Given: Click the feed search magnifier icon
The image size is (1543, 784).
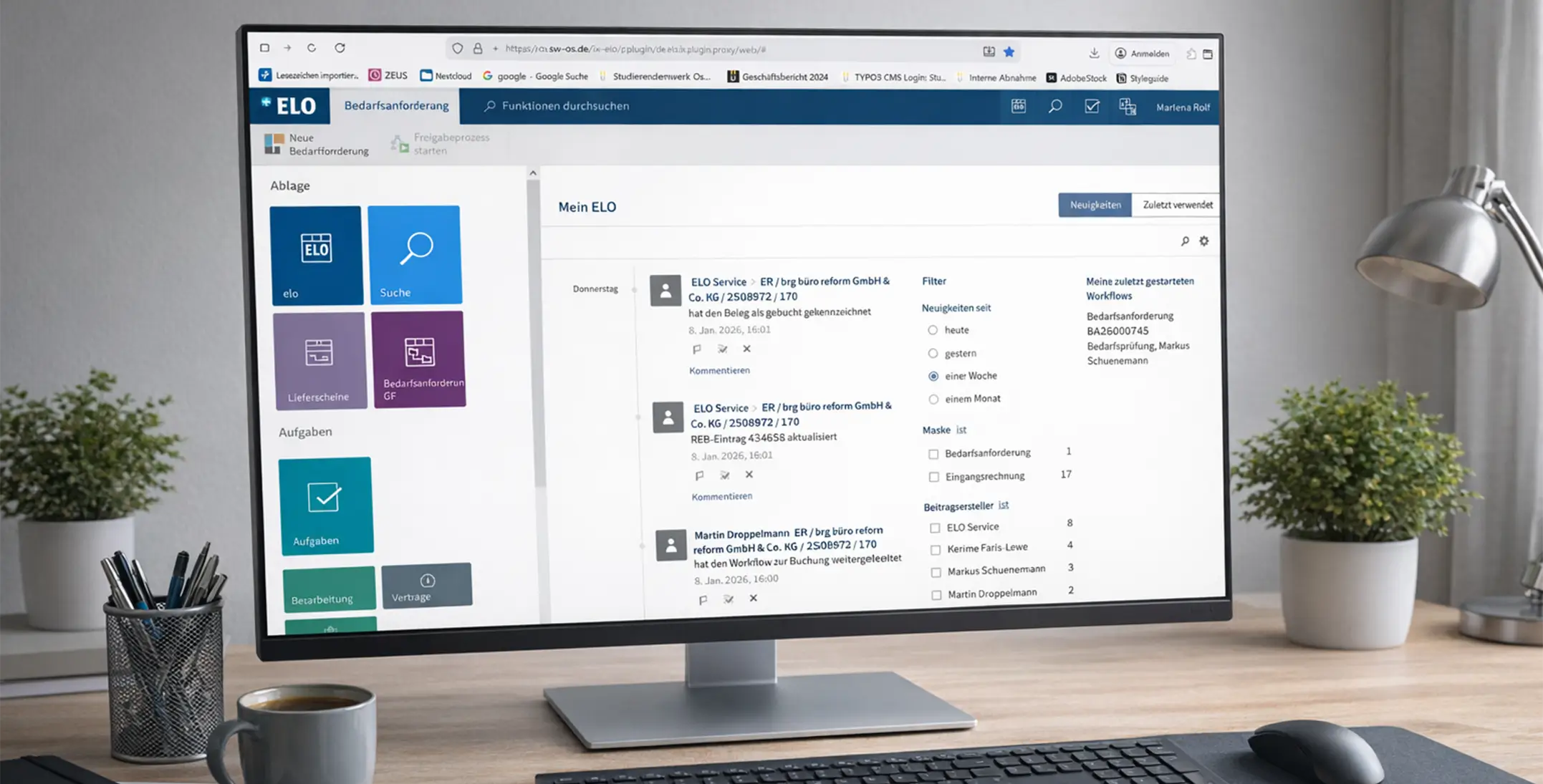Looking at the screenshot, I should [x=1185, y=241].
